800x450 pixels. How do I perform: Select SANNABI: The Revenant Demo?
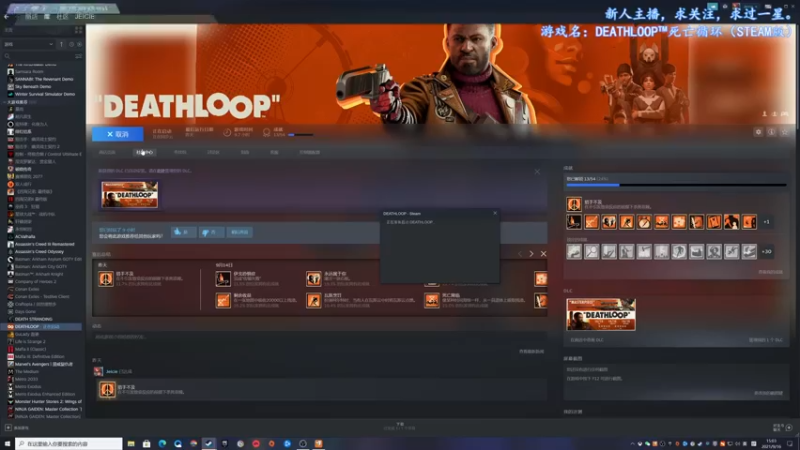coord(41,79)
